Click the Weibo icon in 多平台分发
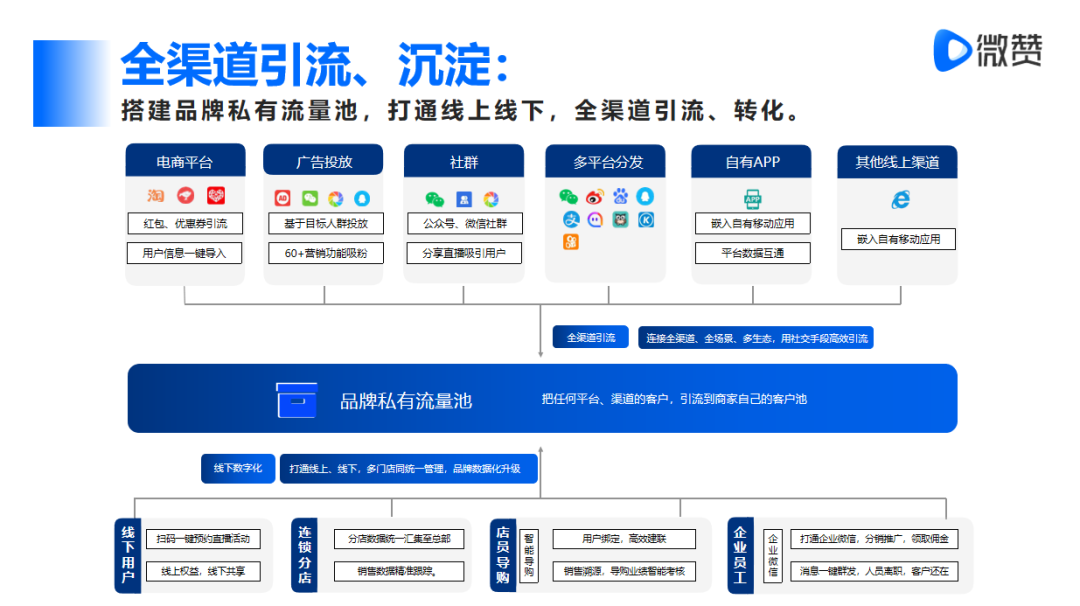This screenshot has height=606, width=1080. 595,196
